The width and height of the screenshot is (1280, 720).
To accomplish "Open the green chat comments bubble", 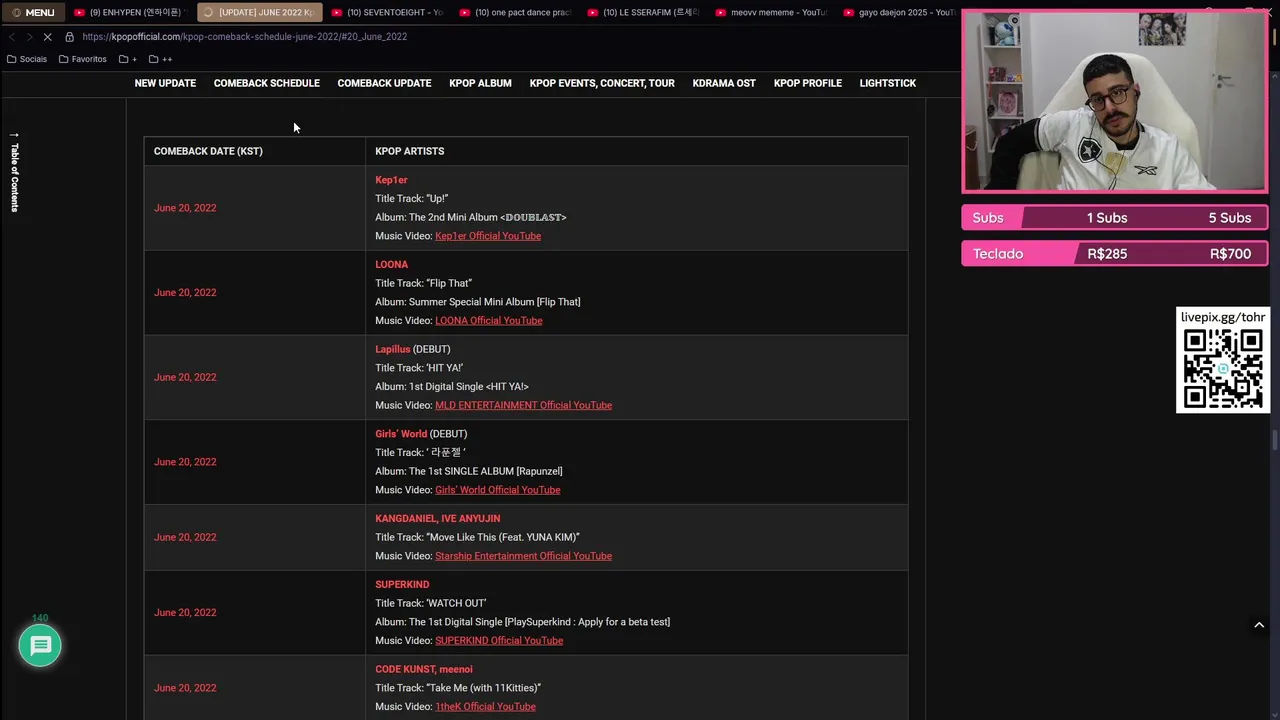I will pos(40,646).
